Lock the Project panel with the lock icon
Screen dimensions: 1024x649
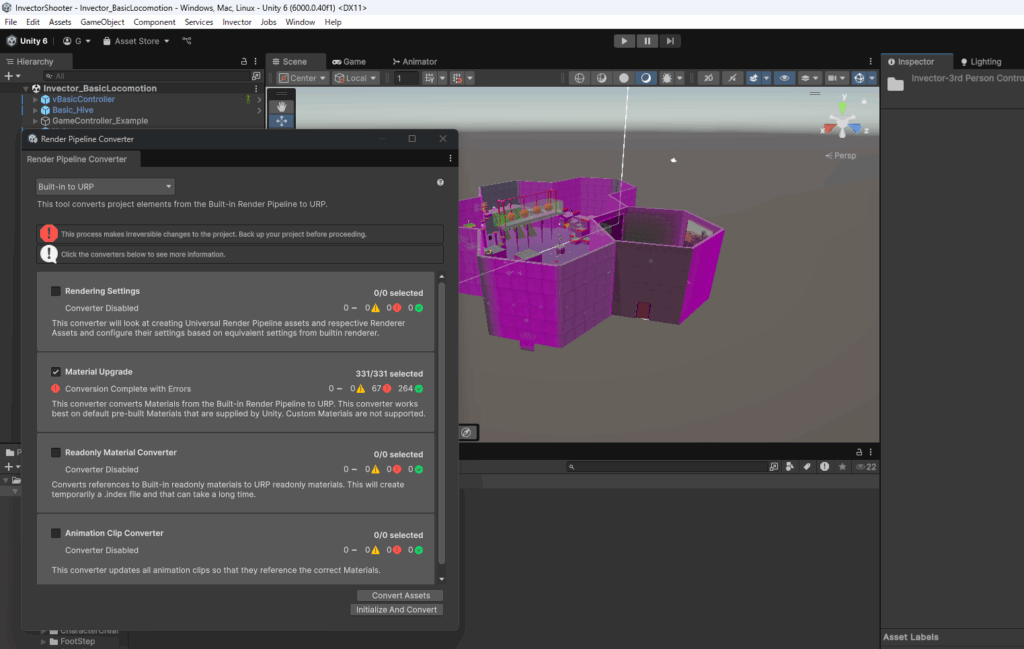859,452
